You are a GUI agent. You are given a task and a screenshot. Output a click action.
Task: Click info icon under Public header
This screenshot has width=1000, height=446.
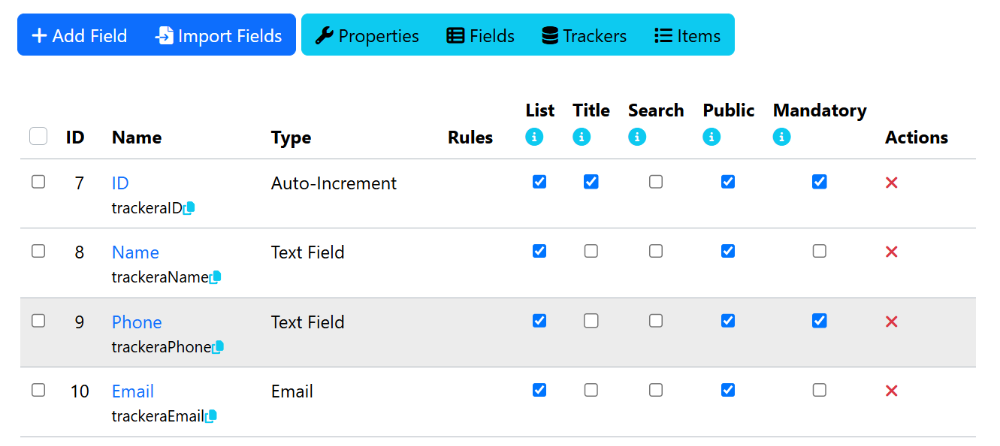tap(712, 137)
